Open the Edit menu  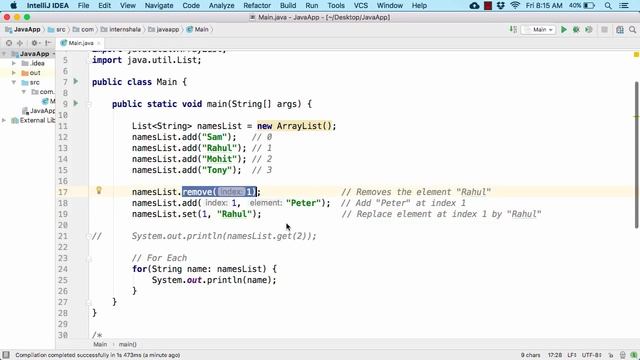pyautogui.click(x=104, y=6)
